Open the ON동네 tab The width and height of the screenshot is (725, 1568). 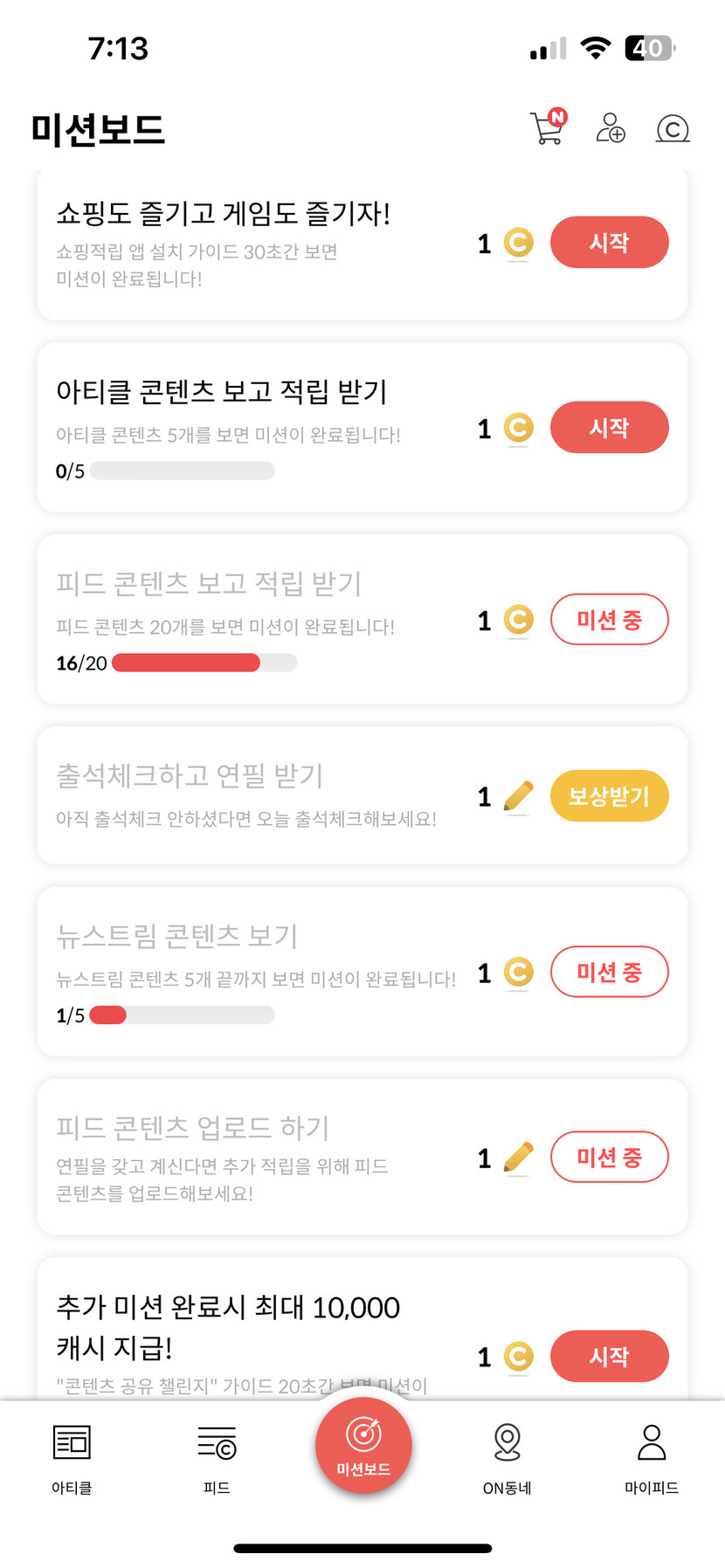[507, 1458]
